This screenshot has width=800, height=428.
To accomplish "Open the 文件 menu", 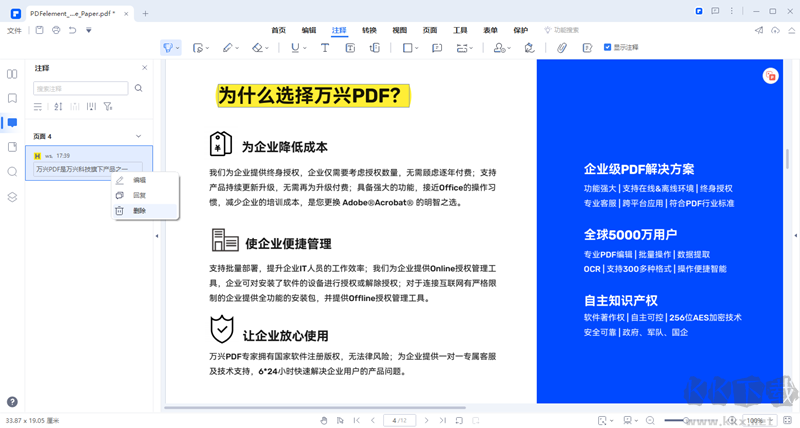I will pos(14,31).
